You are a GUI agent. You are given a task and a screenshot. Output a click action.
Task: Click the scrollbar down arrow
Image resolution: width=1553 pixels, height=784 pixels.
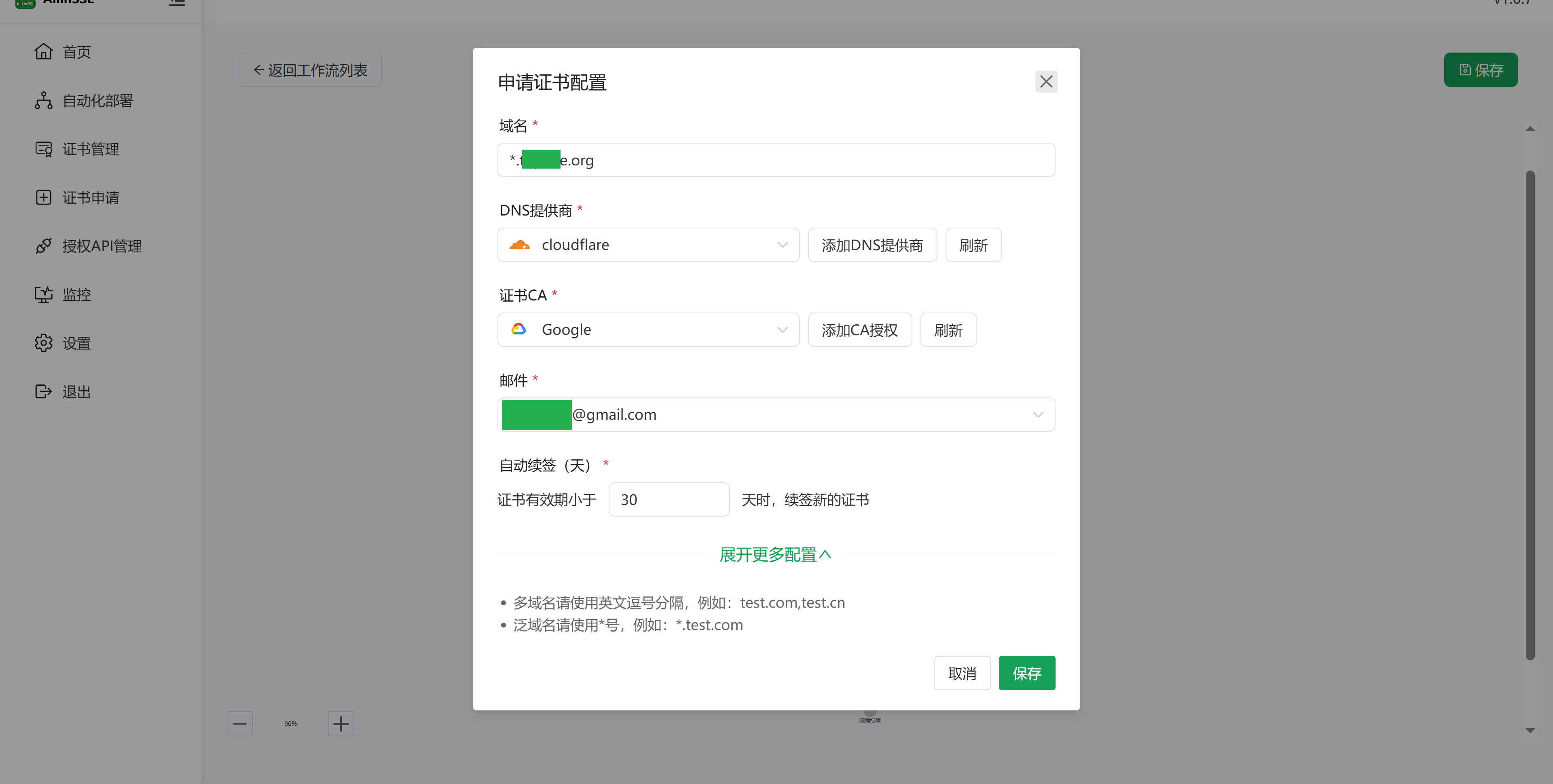1530,730
